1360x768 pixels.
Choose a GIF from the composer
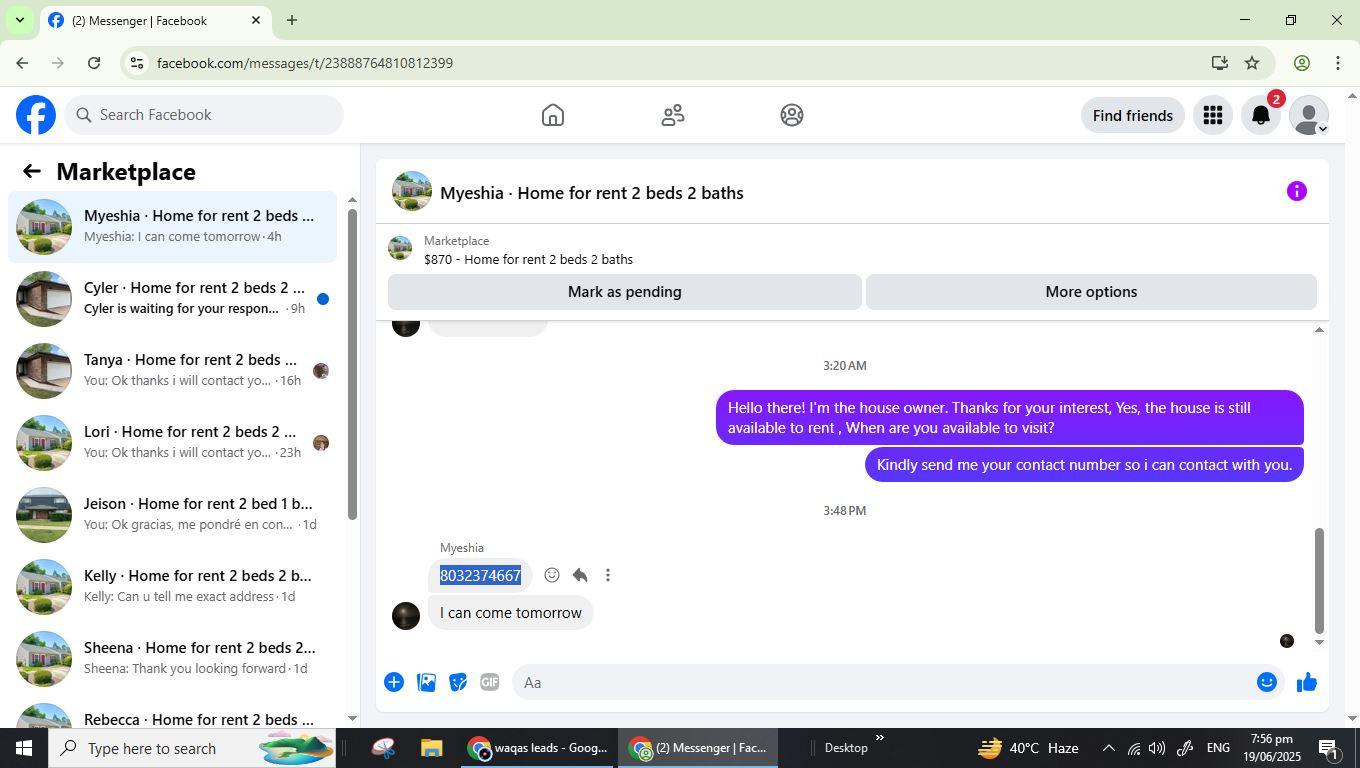click(489, 682)
